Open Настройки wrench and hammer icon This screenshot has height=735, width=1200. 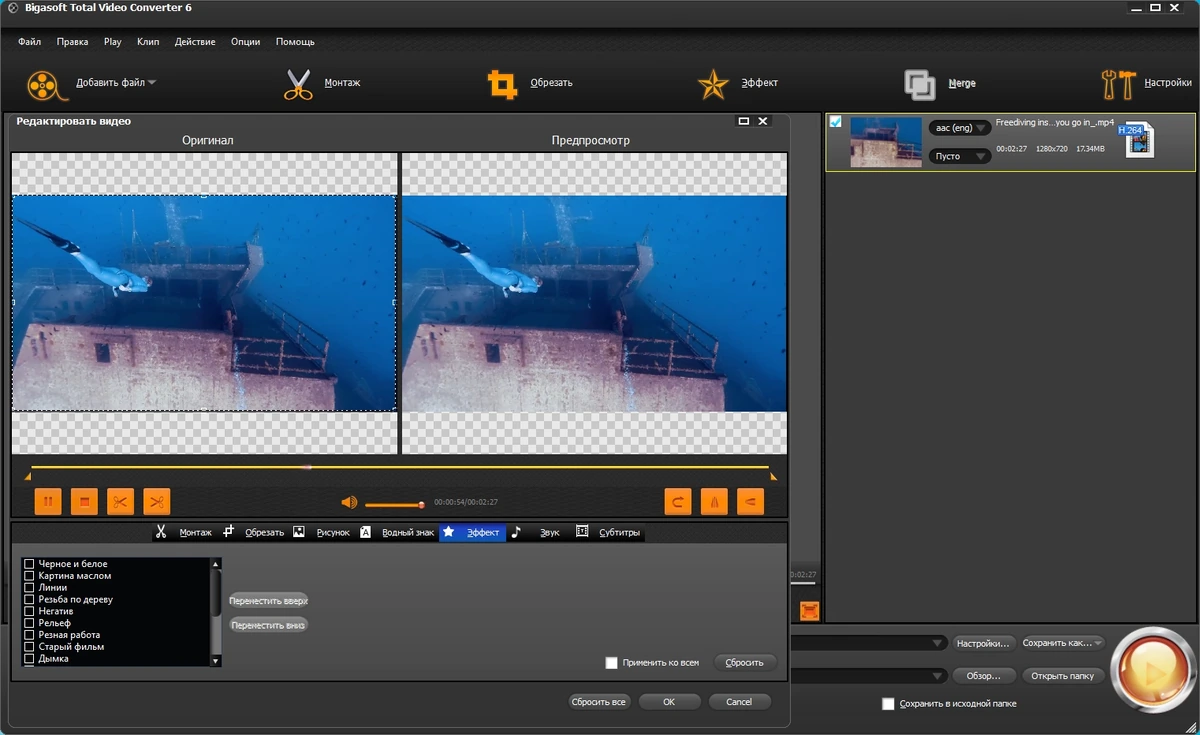coord(1117,84)
